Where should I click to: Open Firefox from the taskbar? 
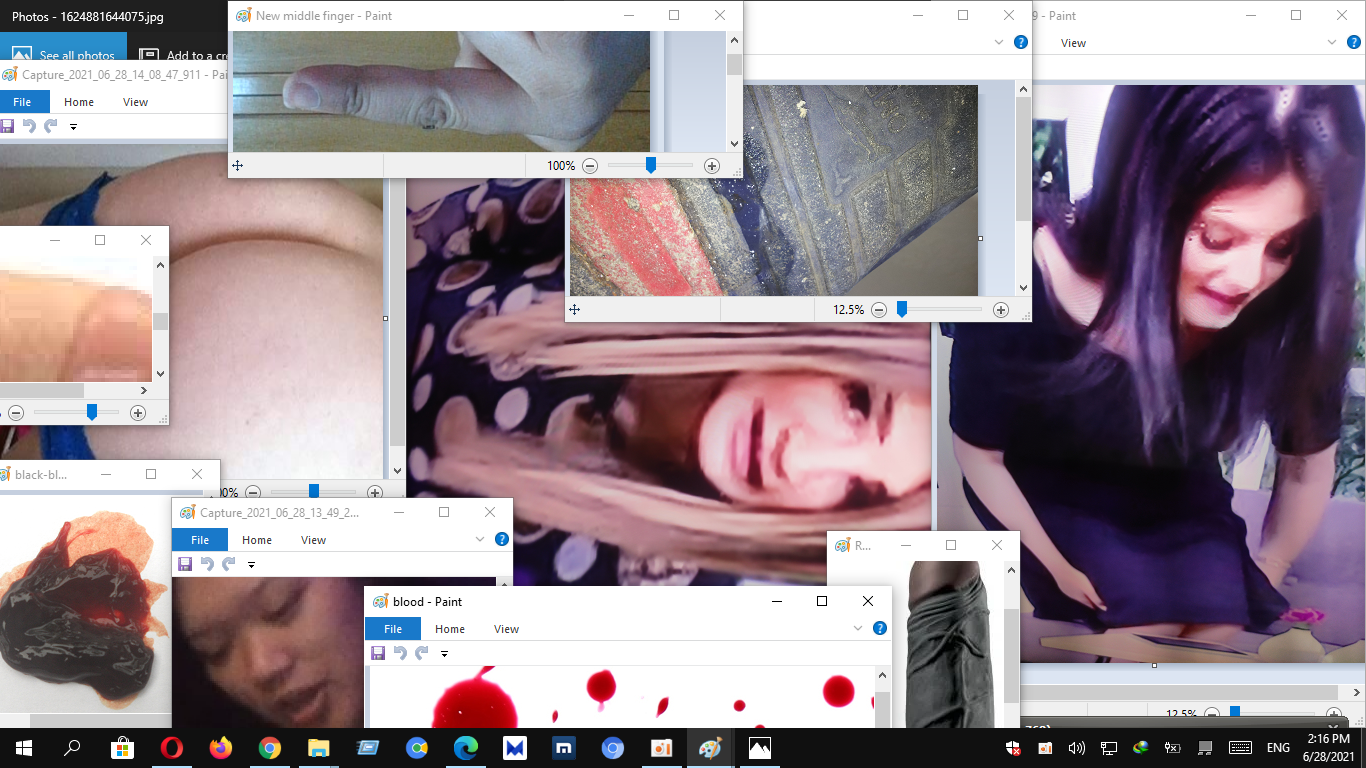[220, 748]
